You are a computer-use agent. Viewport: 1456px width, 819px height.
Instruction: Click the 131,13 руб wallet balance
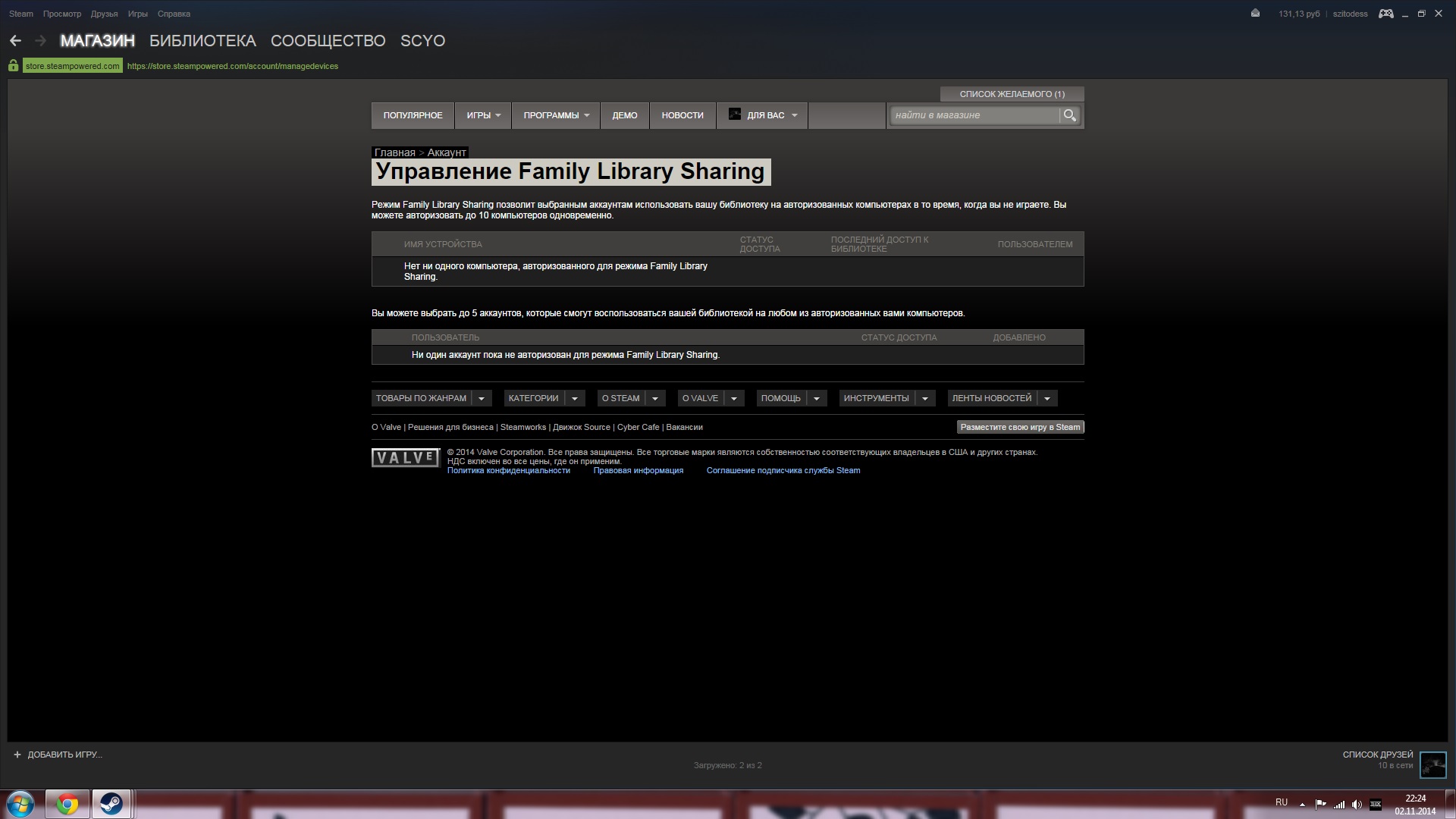point(1299,14)
